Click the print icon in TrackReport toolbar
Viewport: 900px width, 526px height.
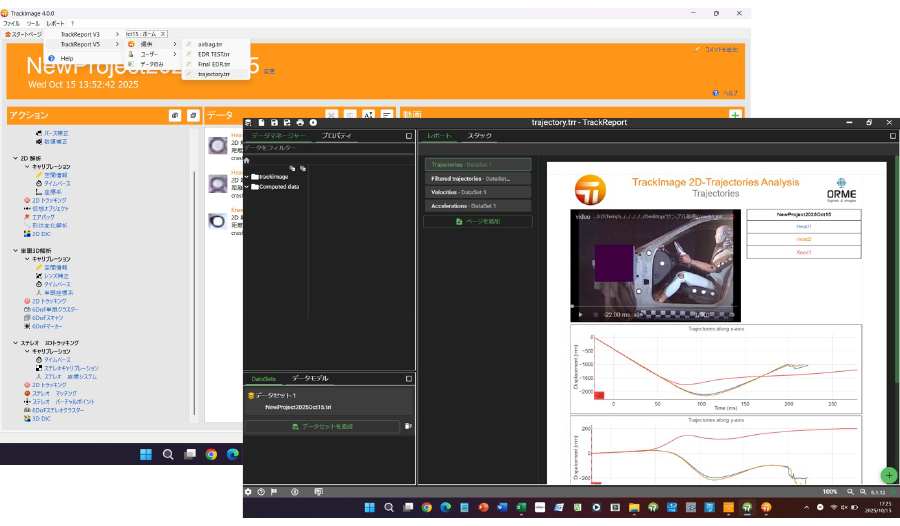pyautogui.click(x=300, y=122)
